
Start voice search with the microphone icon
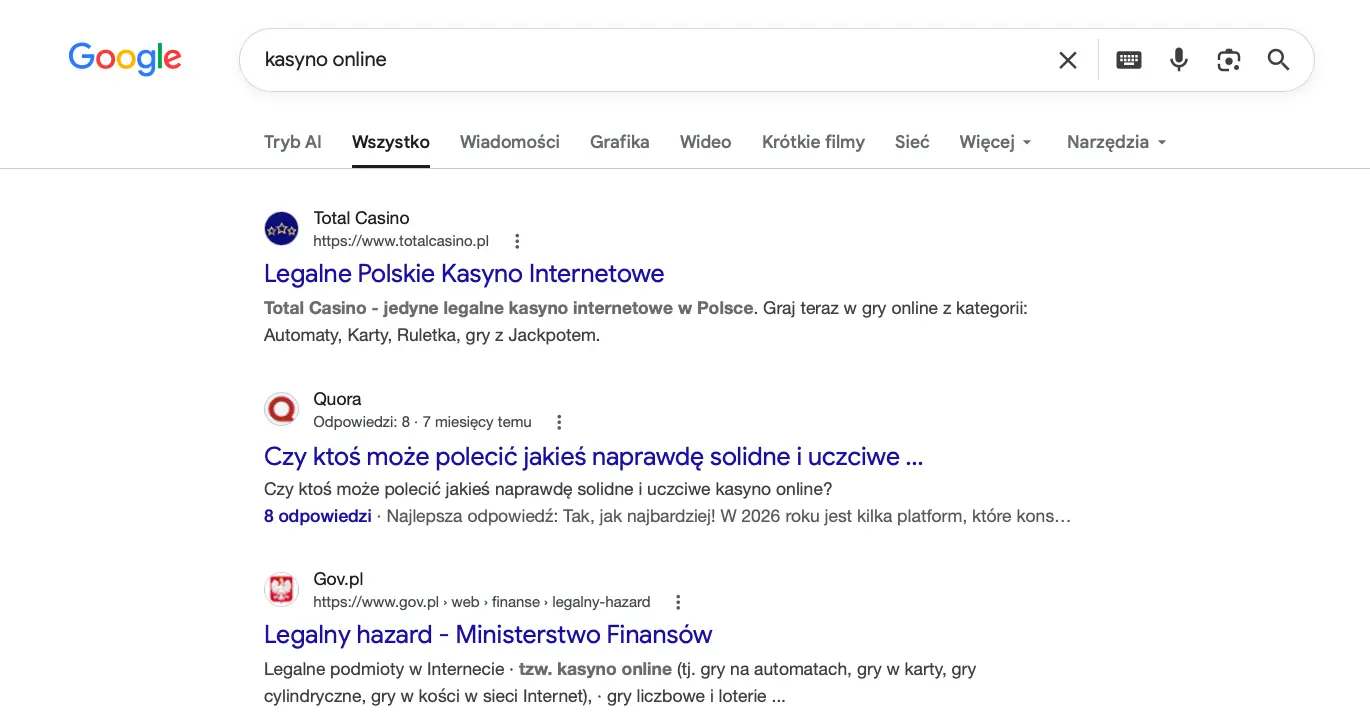tap(1179, 60)
